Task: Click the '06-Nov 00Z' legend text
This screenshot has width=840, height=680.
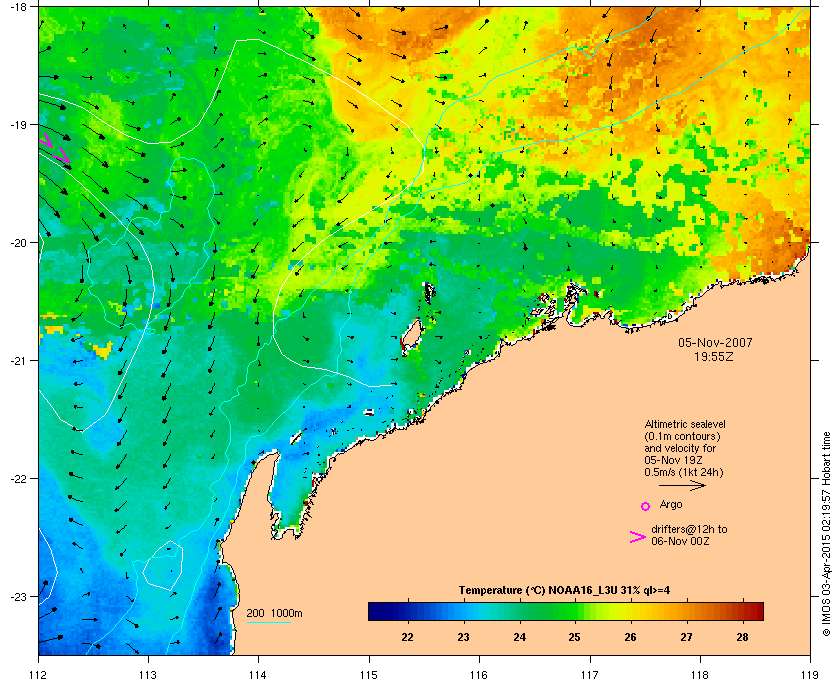Action: click(680, 541)
